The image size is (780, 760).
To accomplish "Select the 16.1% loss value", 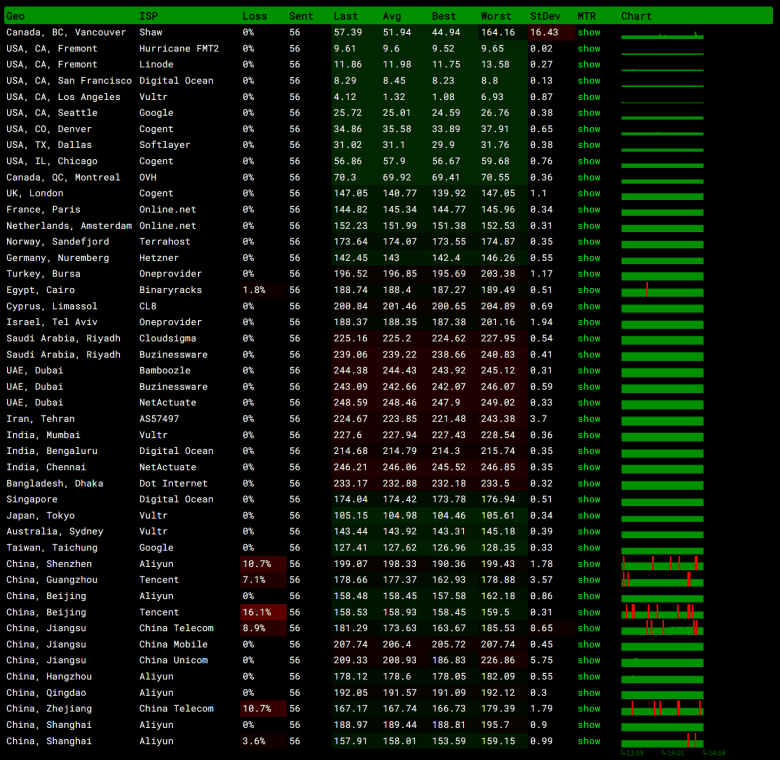I will click(257, 612).
